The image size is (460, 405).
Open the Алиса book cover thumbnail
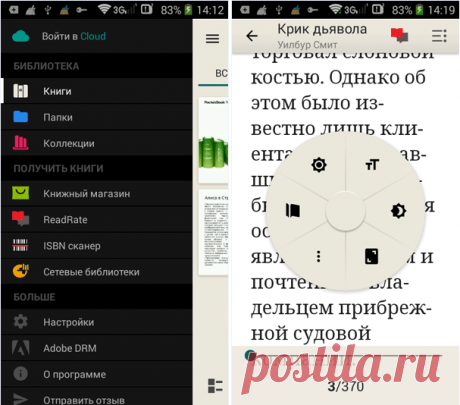click(213, 232)
